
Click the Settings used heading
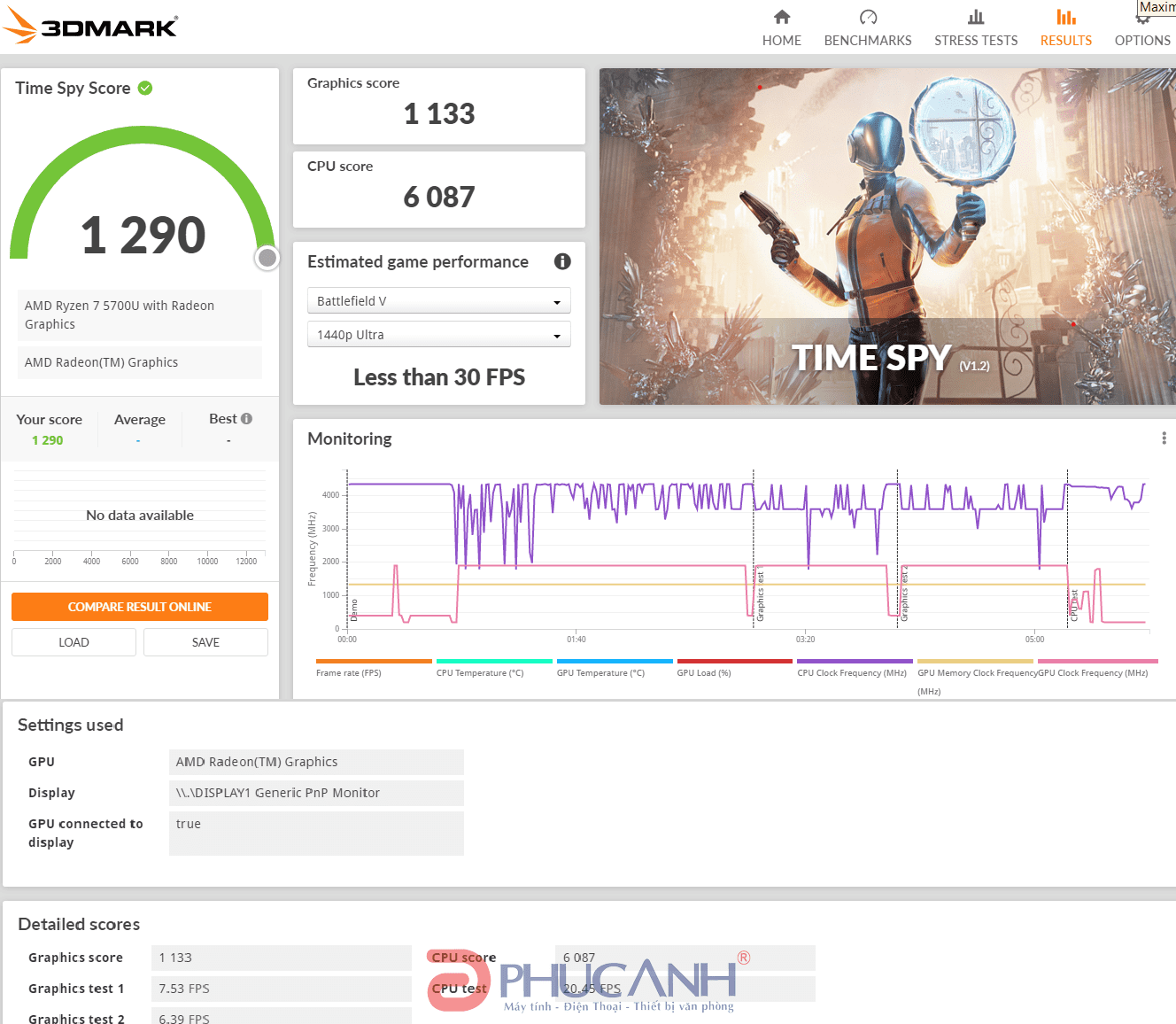pos(71,725)
